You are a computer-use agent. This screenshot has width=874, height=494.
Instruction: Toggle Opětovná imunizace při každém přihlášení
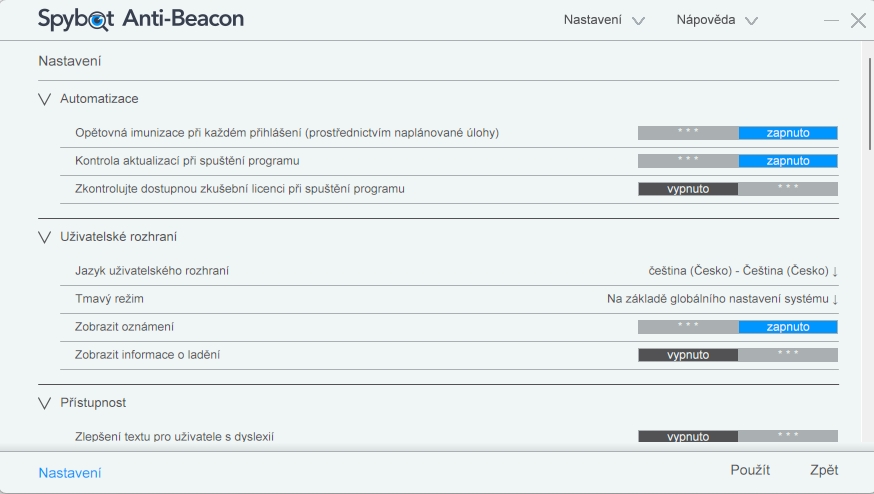point(737,132)
